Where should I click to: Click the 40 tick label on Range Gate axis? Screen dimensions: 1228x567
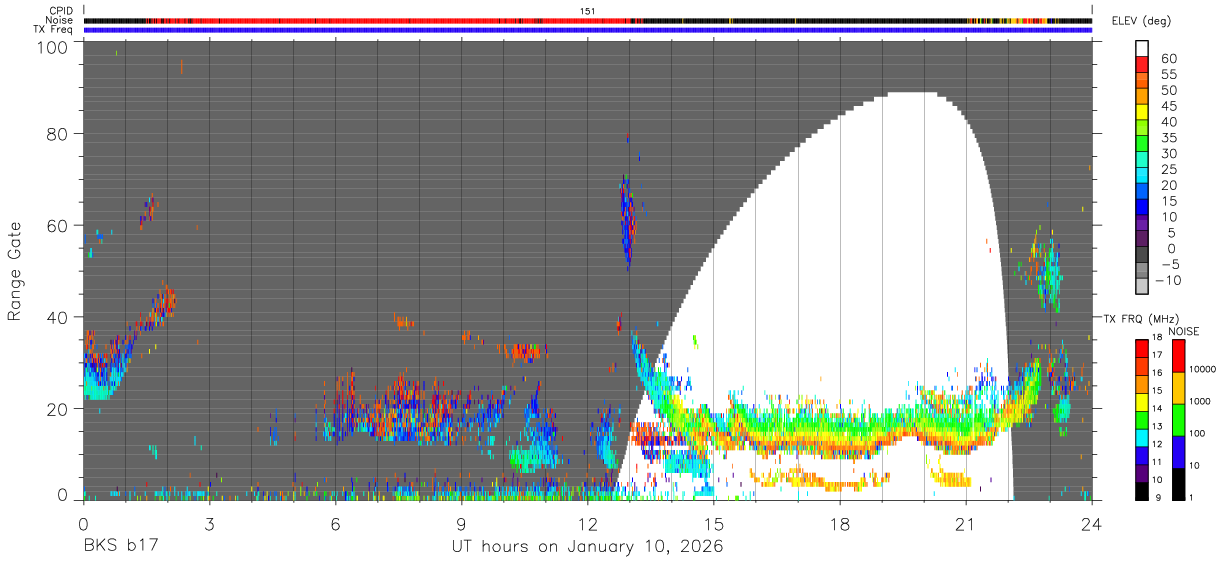(57, 317)
